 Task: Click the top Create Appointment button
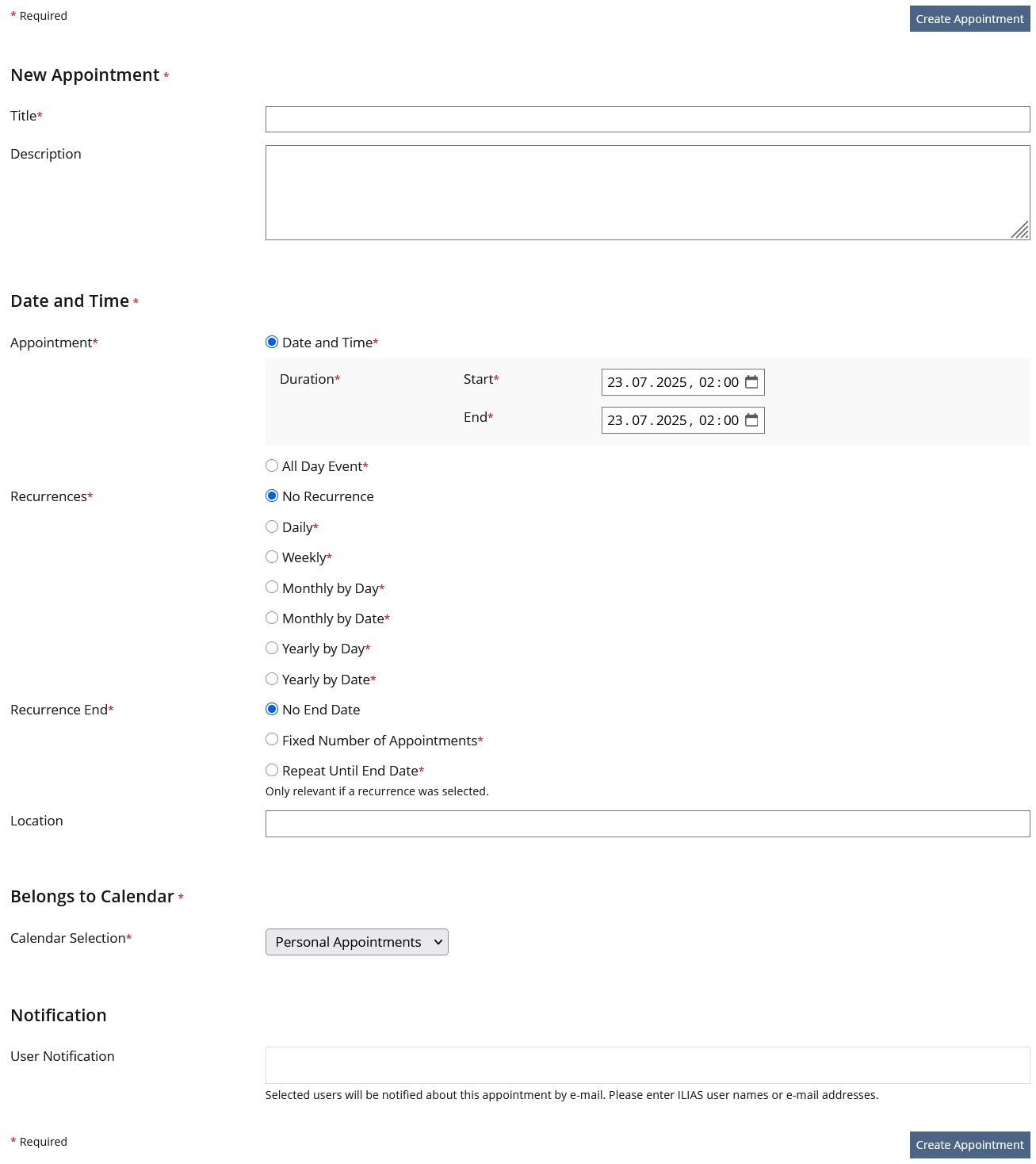(969, 19)
